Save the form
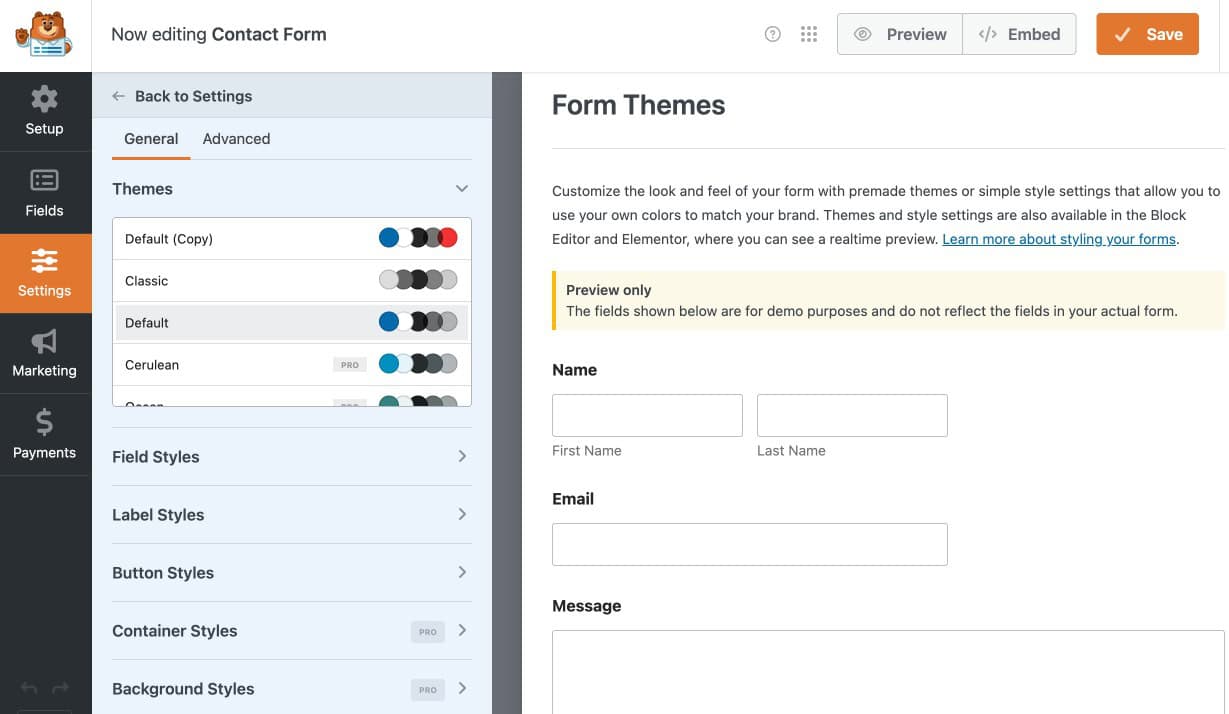Image resolution: width=1229 pixels, height=714 pixels. [1148, 34]
